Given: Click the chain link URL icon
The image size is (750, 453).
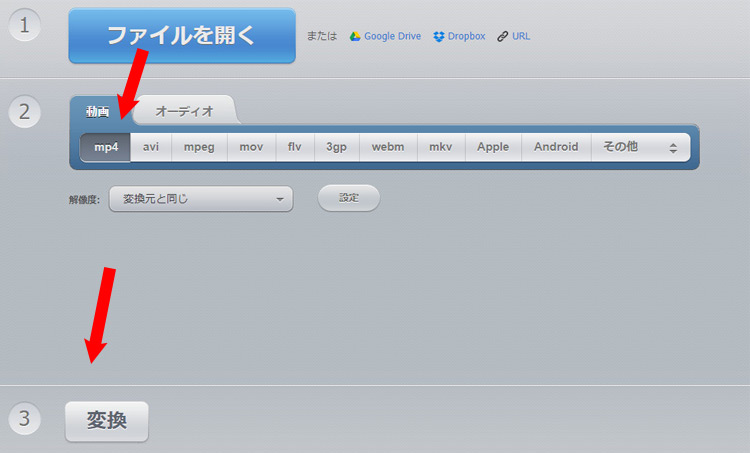Looking at the screenshot, I should click(x=502, y=36).
